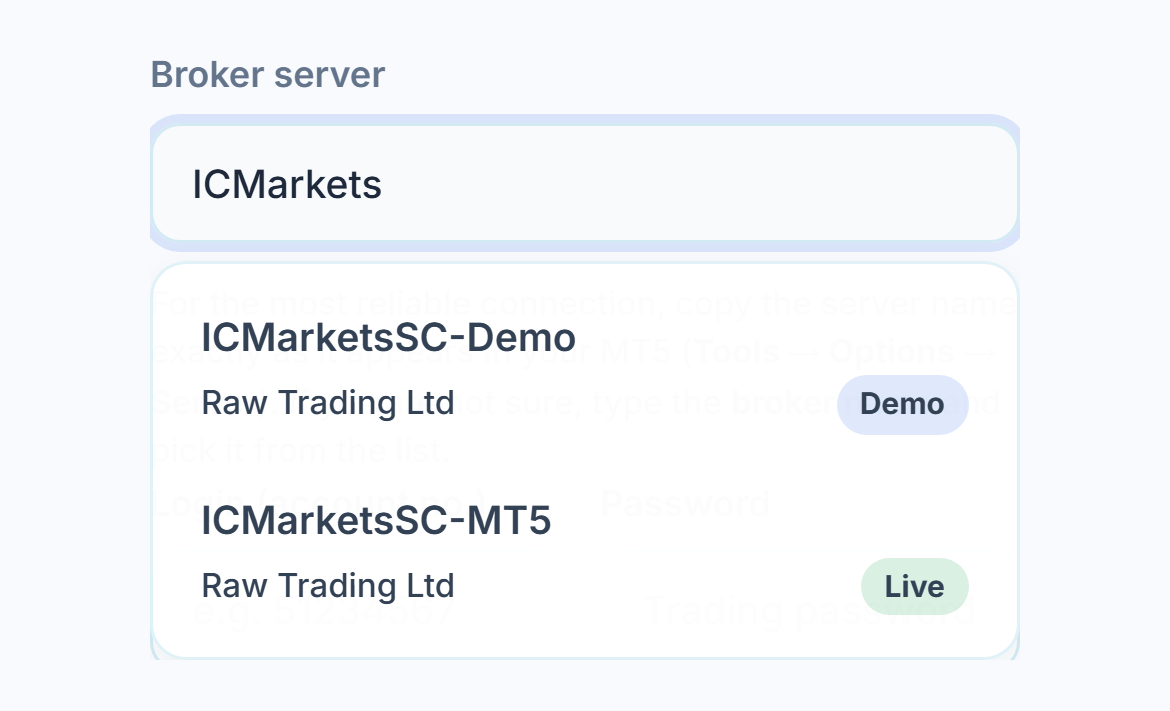Click the Broker server input containing ICMarkets
The image size is (1170, 711).
pyautogui.click(x=585, y=184)
